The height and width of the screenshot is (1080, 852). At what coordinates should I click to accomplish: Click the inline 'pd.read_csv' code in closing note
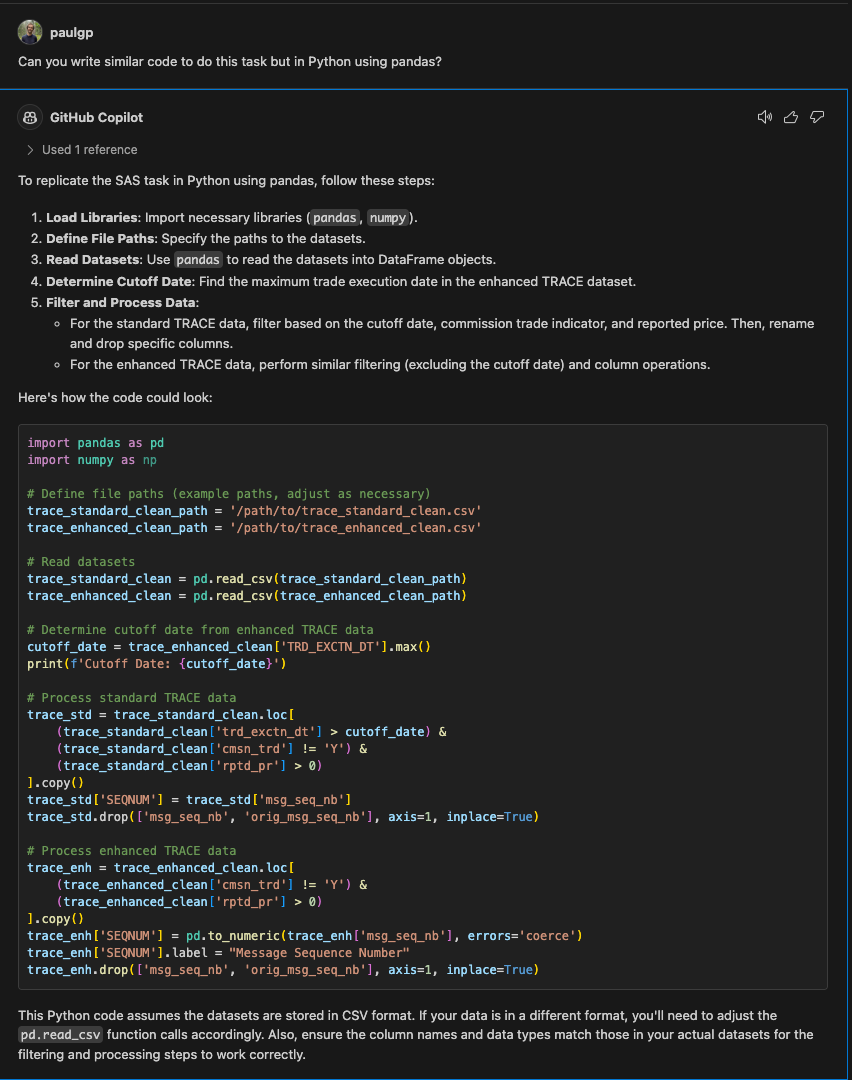[x=61, y=1035]
